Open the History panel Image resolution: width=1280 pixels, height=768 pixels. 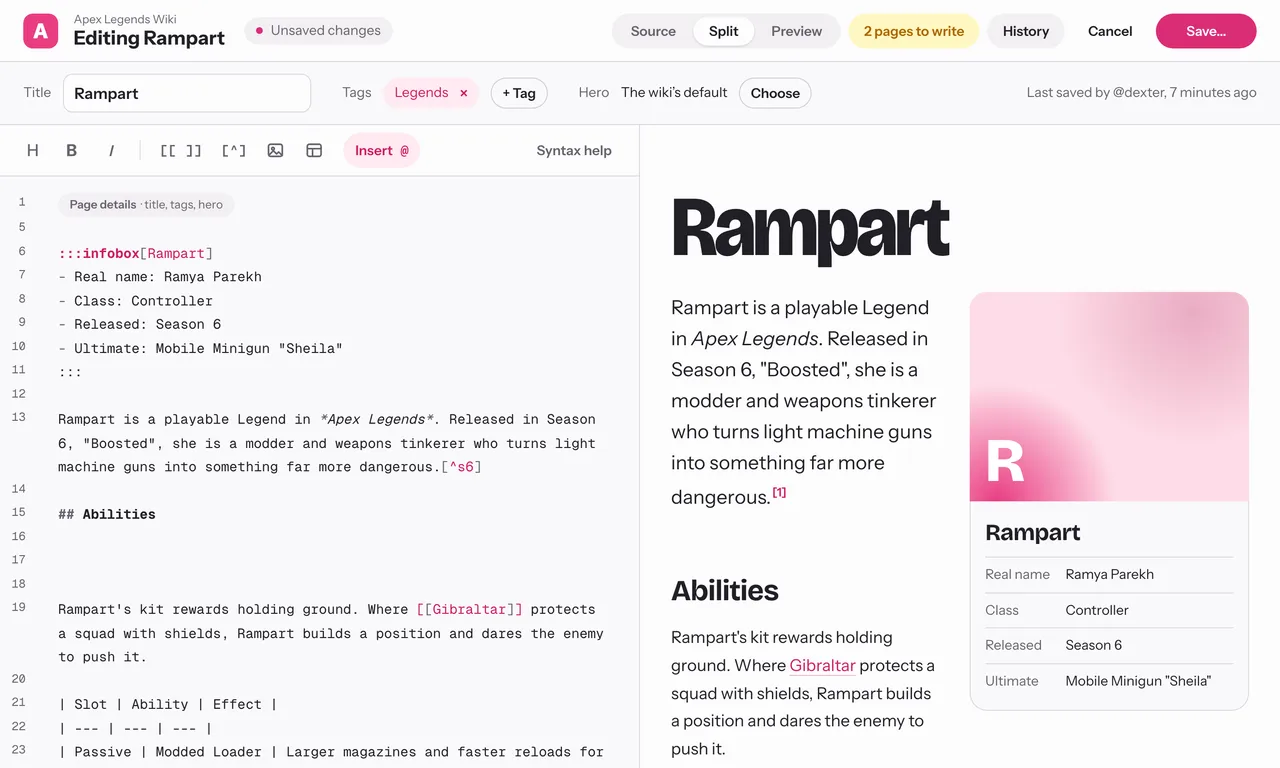(1026, 31)
